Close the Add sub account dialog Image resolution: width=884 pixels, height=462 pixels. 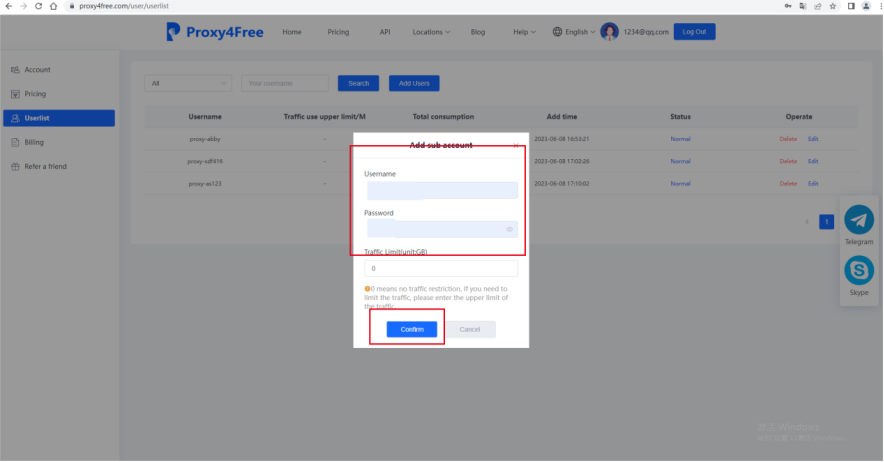coord(516,146)
